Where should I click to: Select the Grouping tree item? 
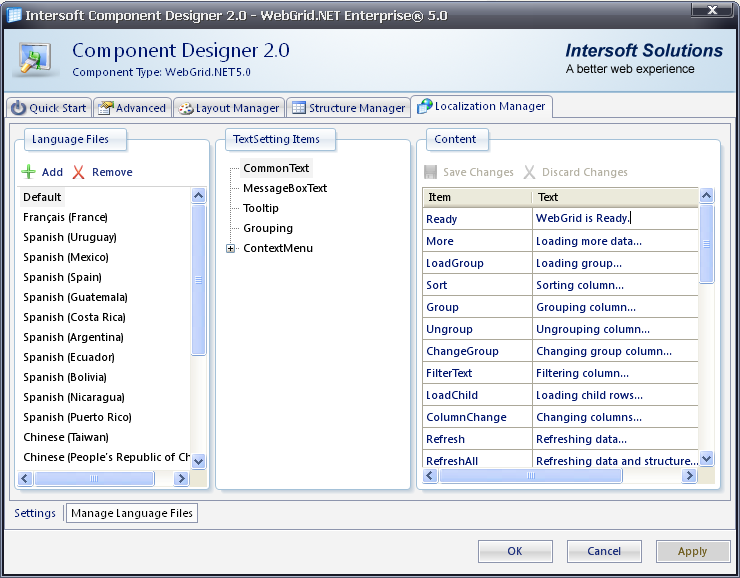[268, 228]
